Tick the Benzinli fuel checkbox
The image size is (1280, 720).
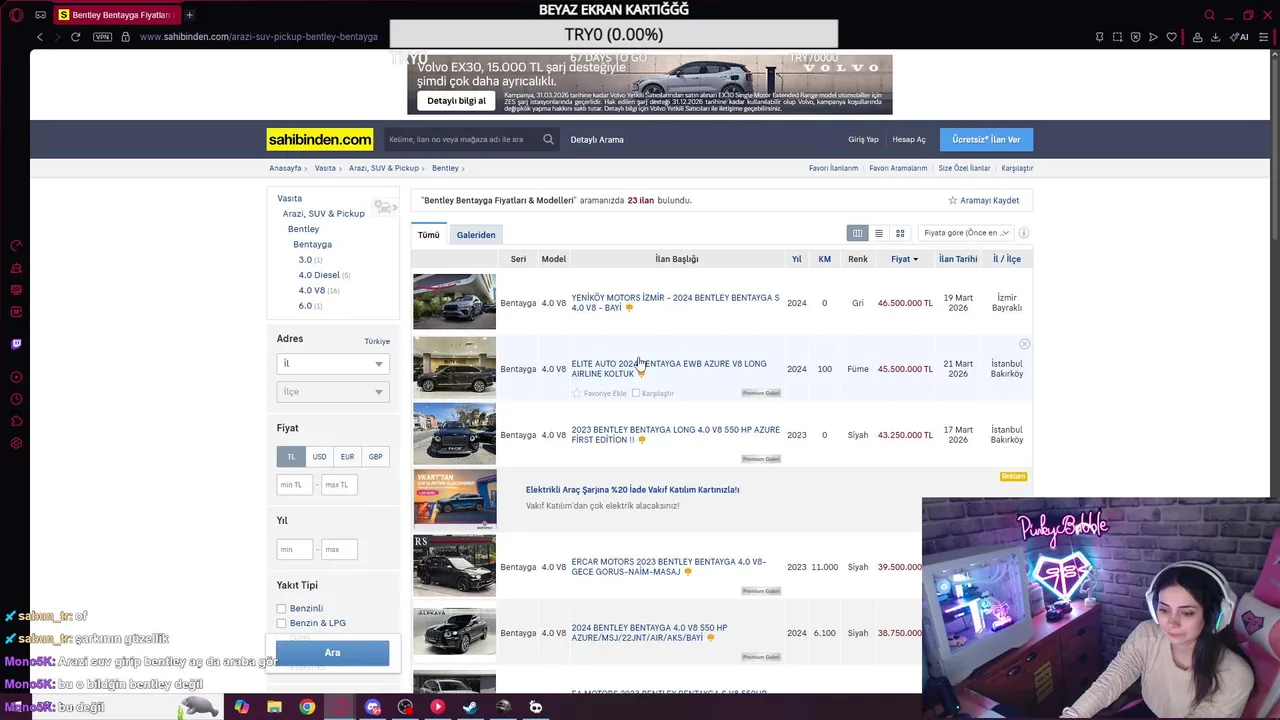pos(281,608)
